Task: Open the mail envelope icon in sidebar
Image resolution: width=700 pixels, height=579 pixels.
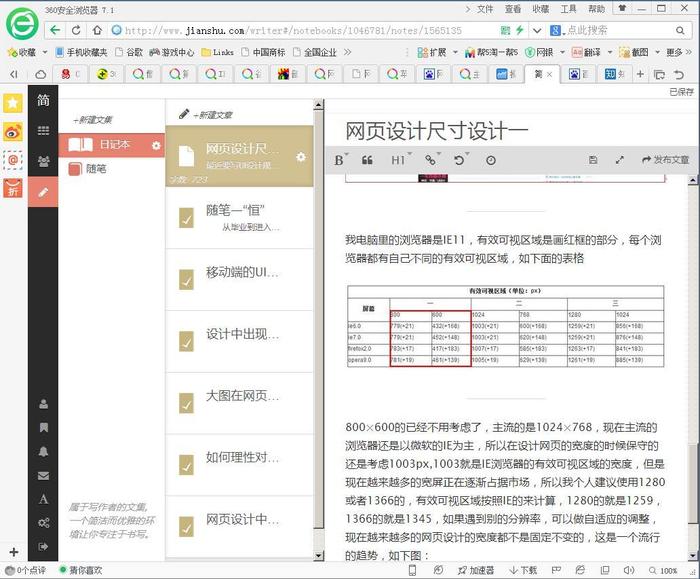Action: [x=43, y=475]
